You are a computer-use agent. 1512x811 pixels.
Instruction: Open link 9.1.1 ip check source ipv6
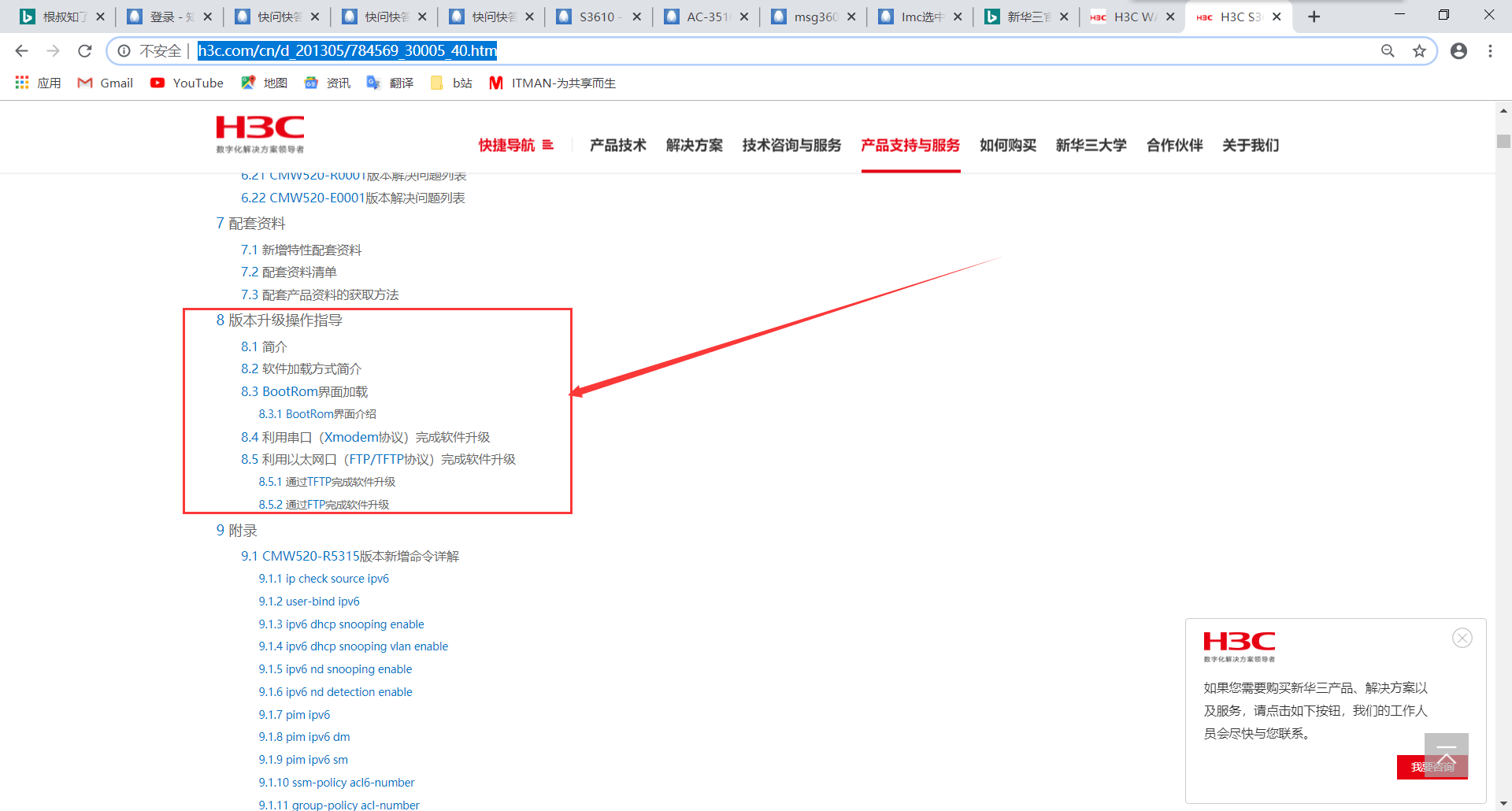tap(324, 579)
